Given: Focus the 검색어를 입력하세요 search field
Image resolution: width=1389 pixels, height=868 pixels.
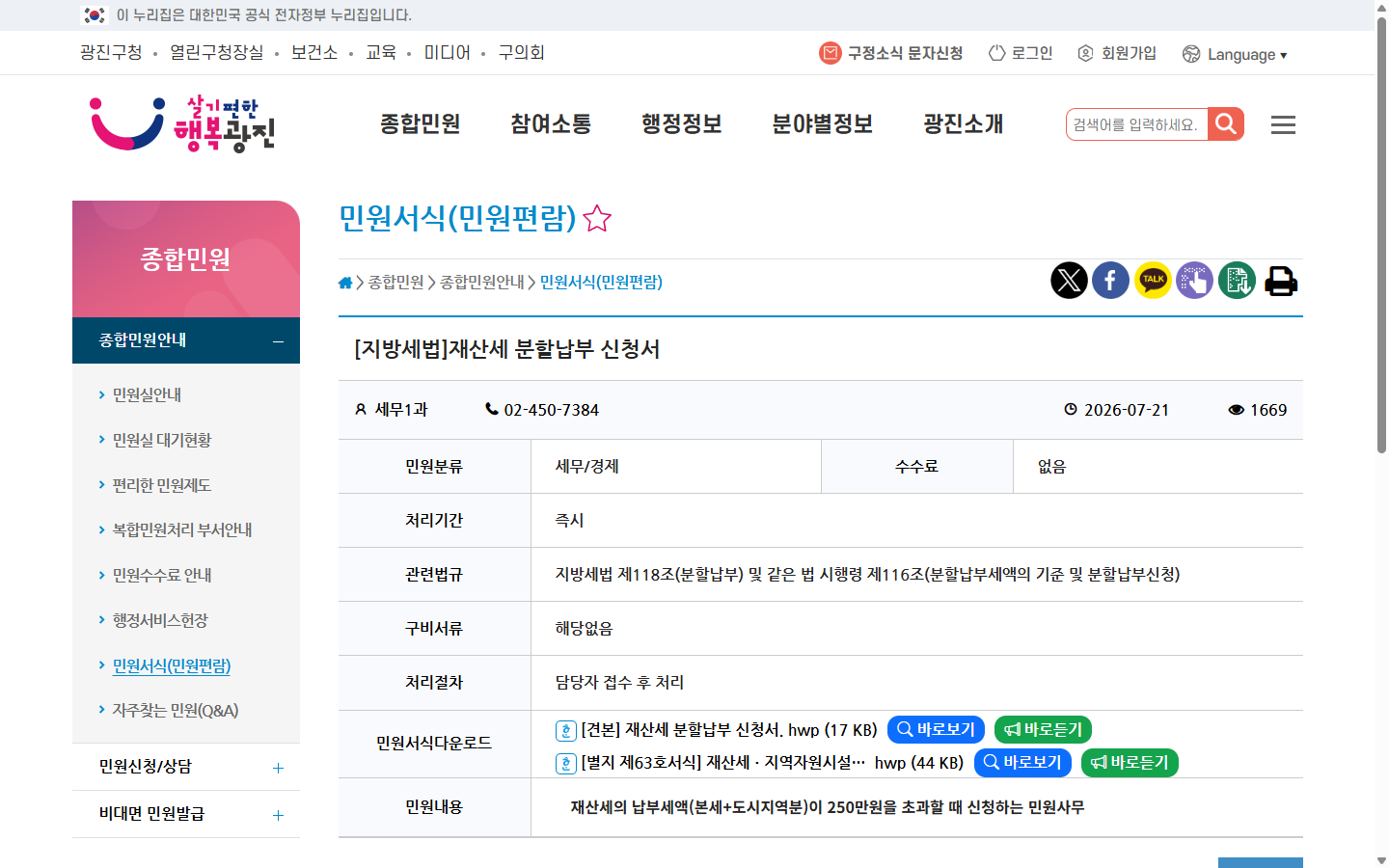Looking at the screenshot, I should 1136,124.
